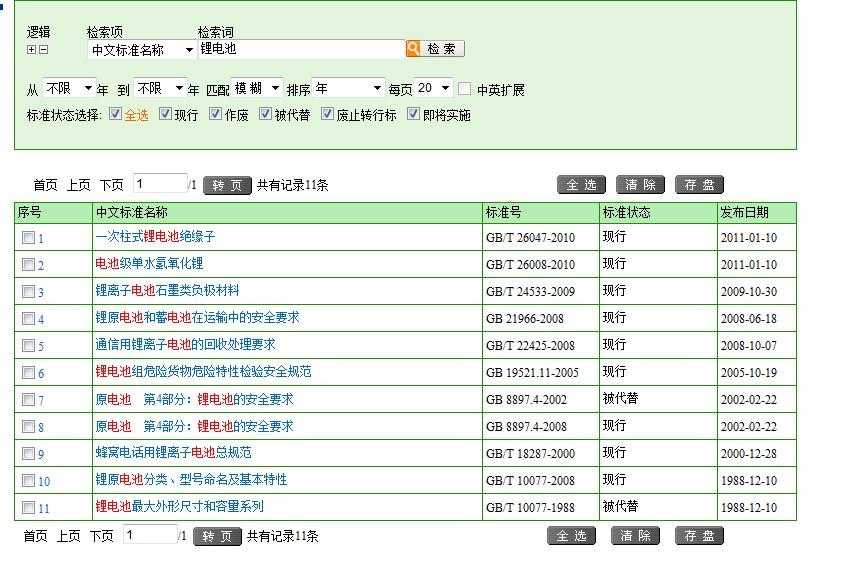Go to 下页 in top pagination
This screenshot has height=588, width=861.
point(111,185)
